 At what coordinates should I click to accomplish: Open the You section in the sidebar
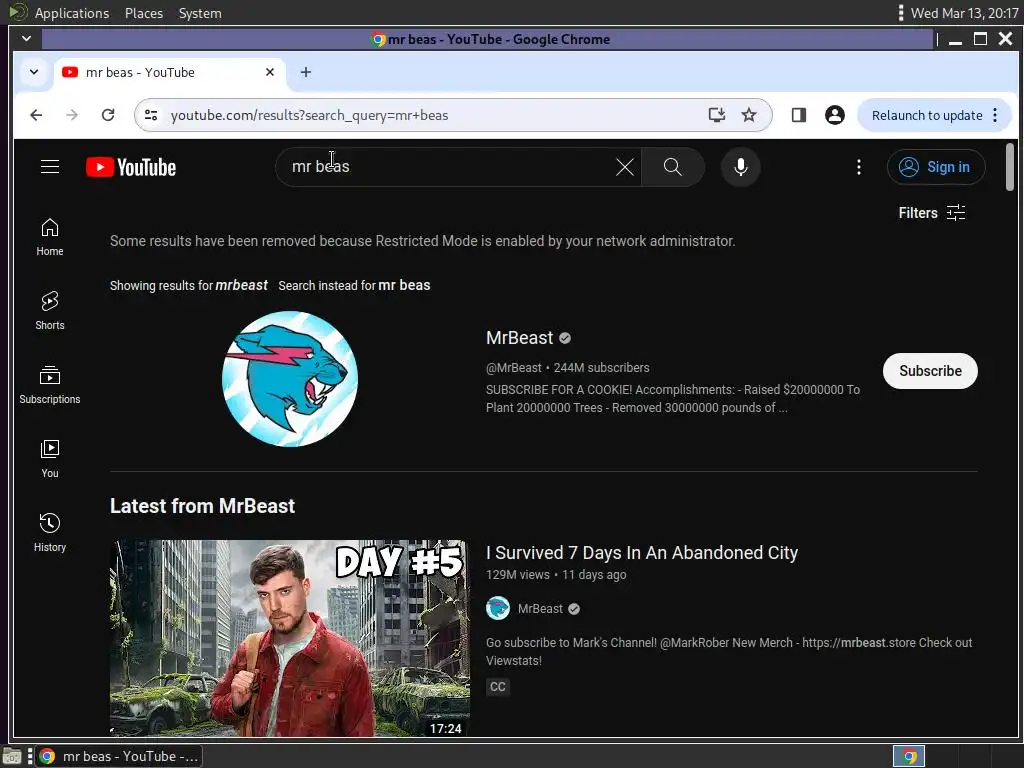(50, 459)
